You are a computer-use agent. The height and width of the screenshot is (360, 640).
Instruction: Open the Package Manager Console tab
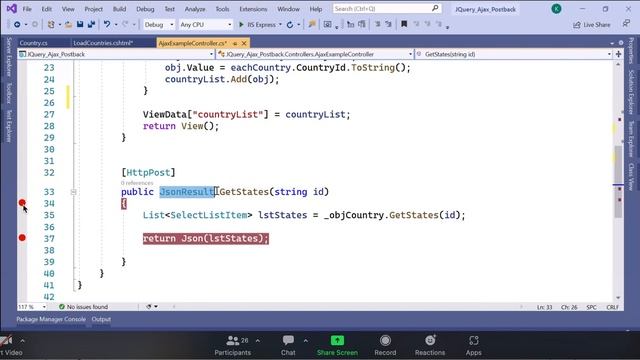51,319
